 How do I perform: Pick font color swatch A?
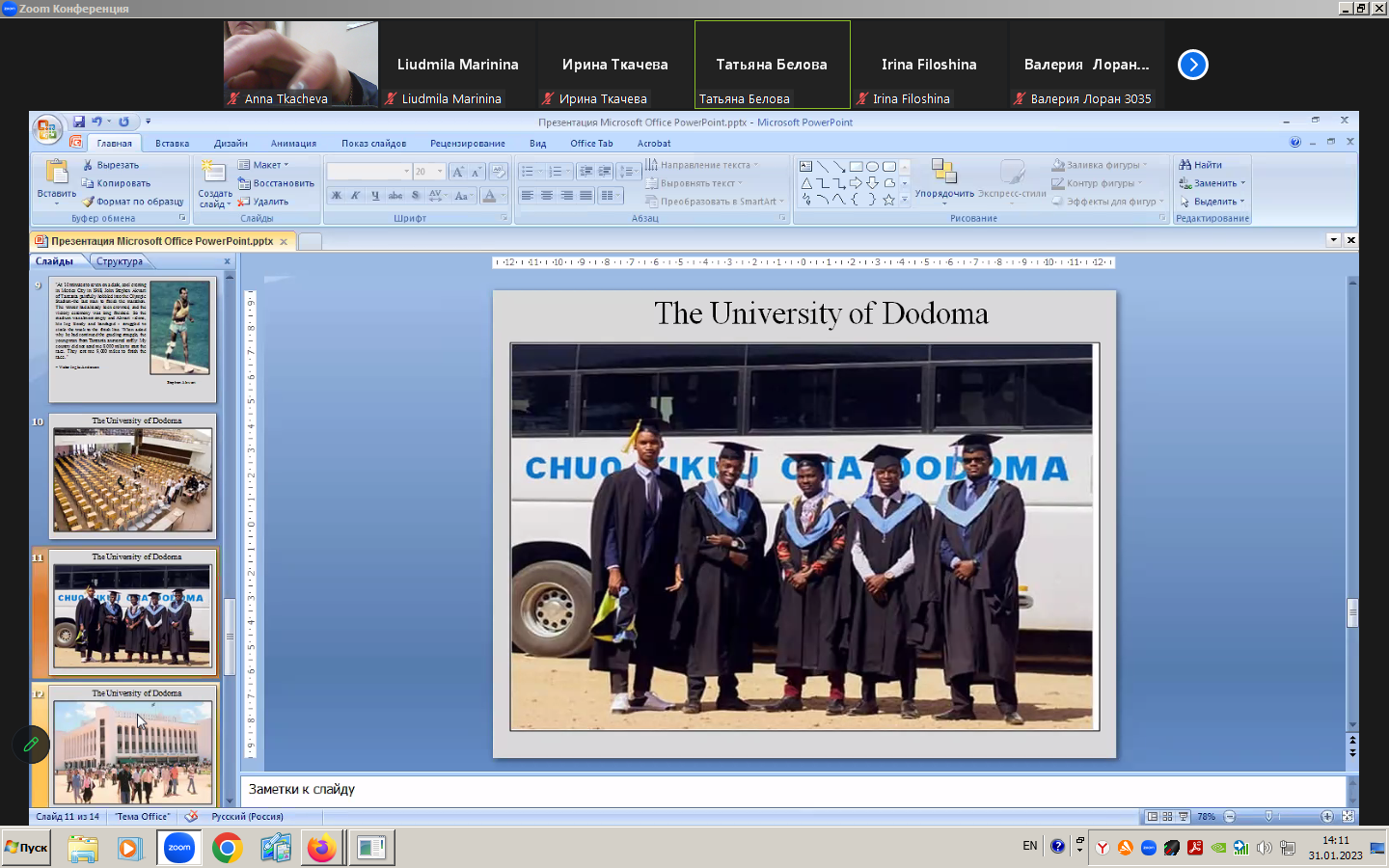point(489,195)
